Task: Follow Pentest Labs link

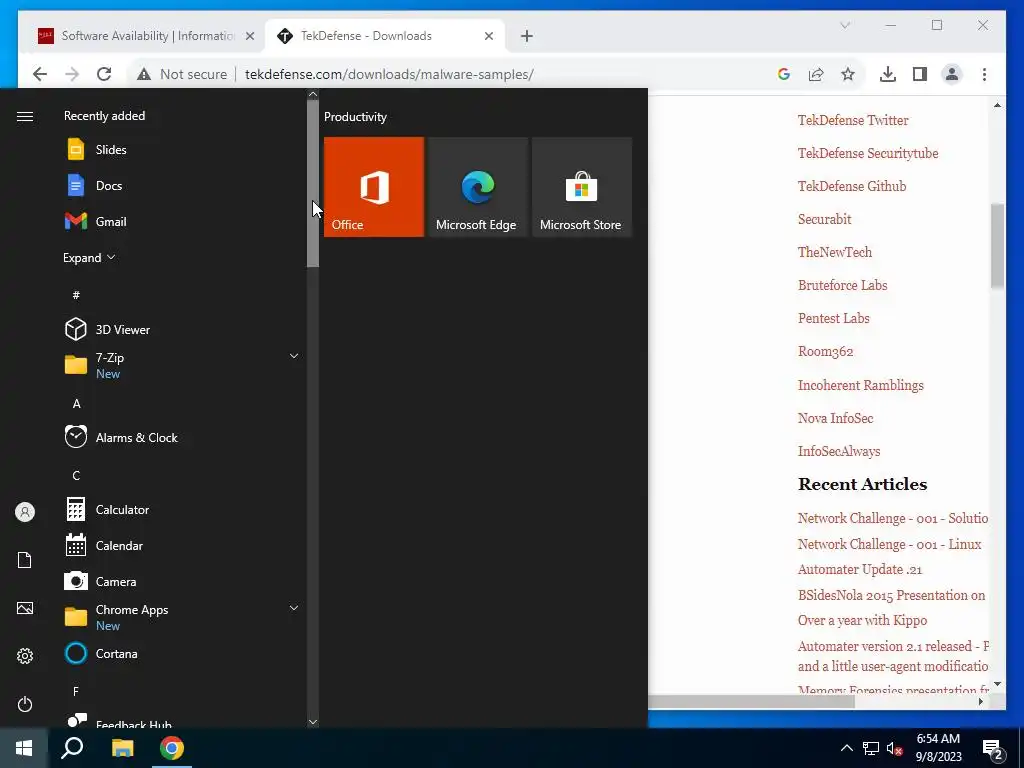Action: (833, 319)
